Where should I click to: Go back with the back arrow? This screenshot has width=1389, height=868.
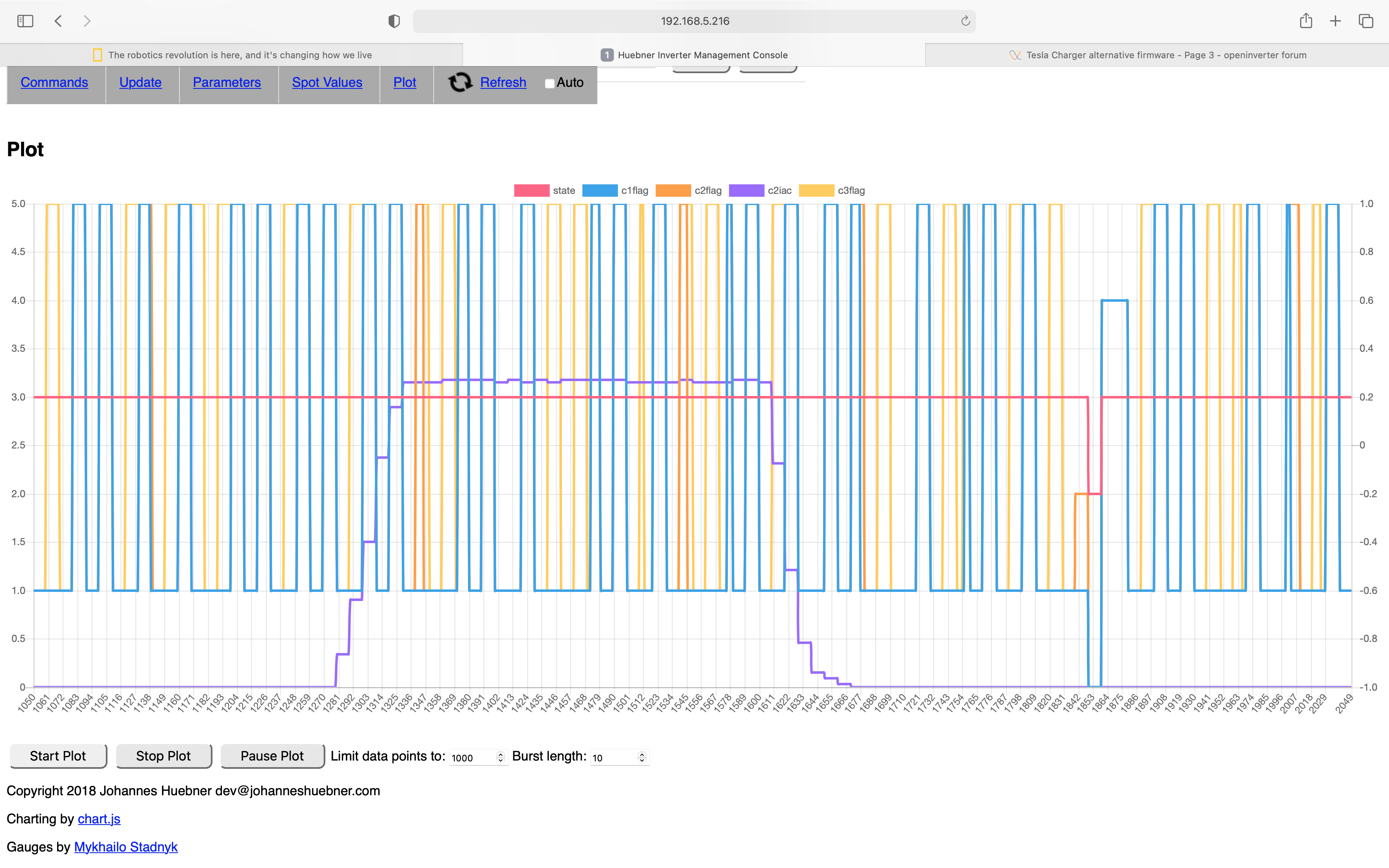point(58,21)
